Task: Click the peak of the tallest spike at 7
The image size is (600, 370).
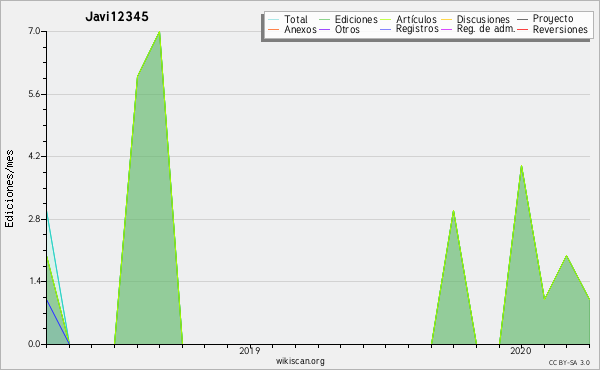Action: [x=160, y=32]
